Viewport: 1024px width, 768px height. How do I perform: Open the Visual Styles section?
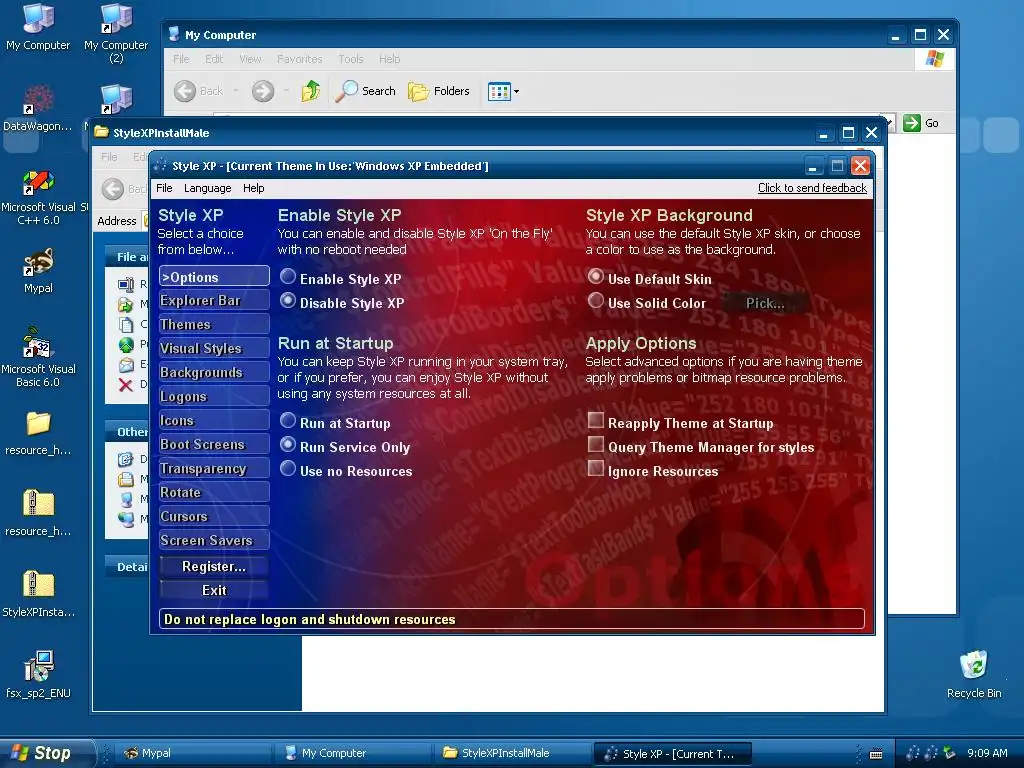(x=214, y=349)
